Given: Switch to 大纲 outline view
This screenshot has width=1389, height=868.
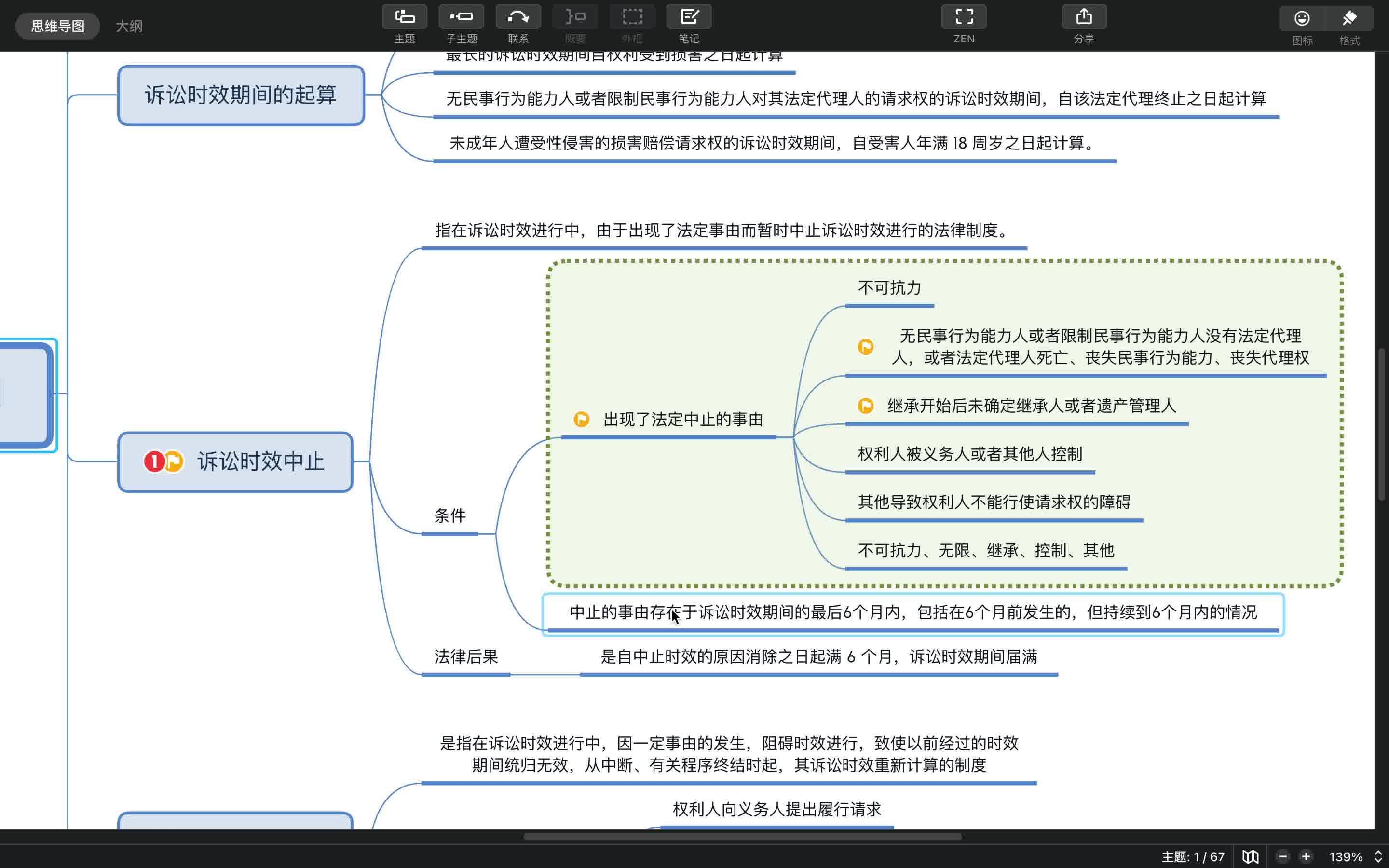Looking at the screenshot, I should point(129,26).
